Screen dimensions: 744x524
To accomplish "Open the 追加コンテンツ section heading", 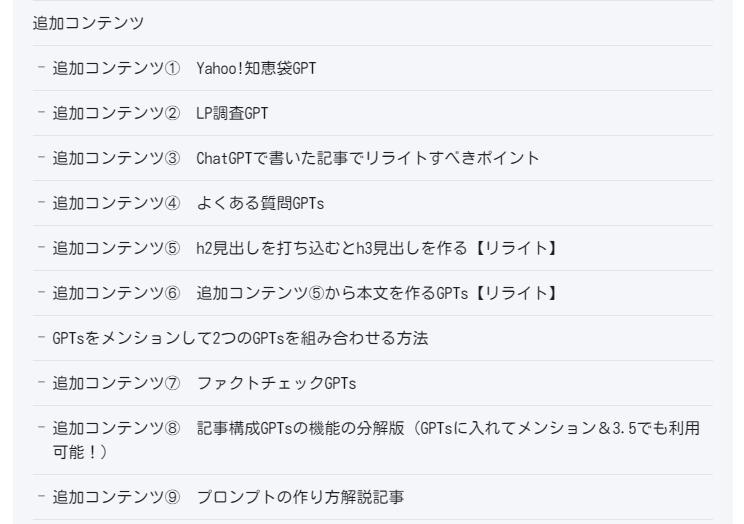I will [88, 23].
